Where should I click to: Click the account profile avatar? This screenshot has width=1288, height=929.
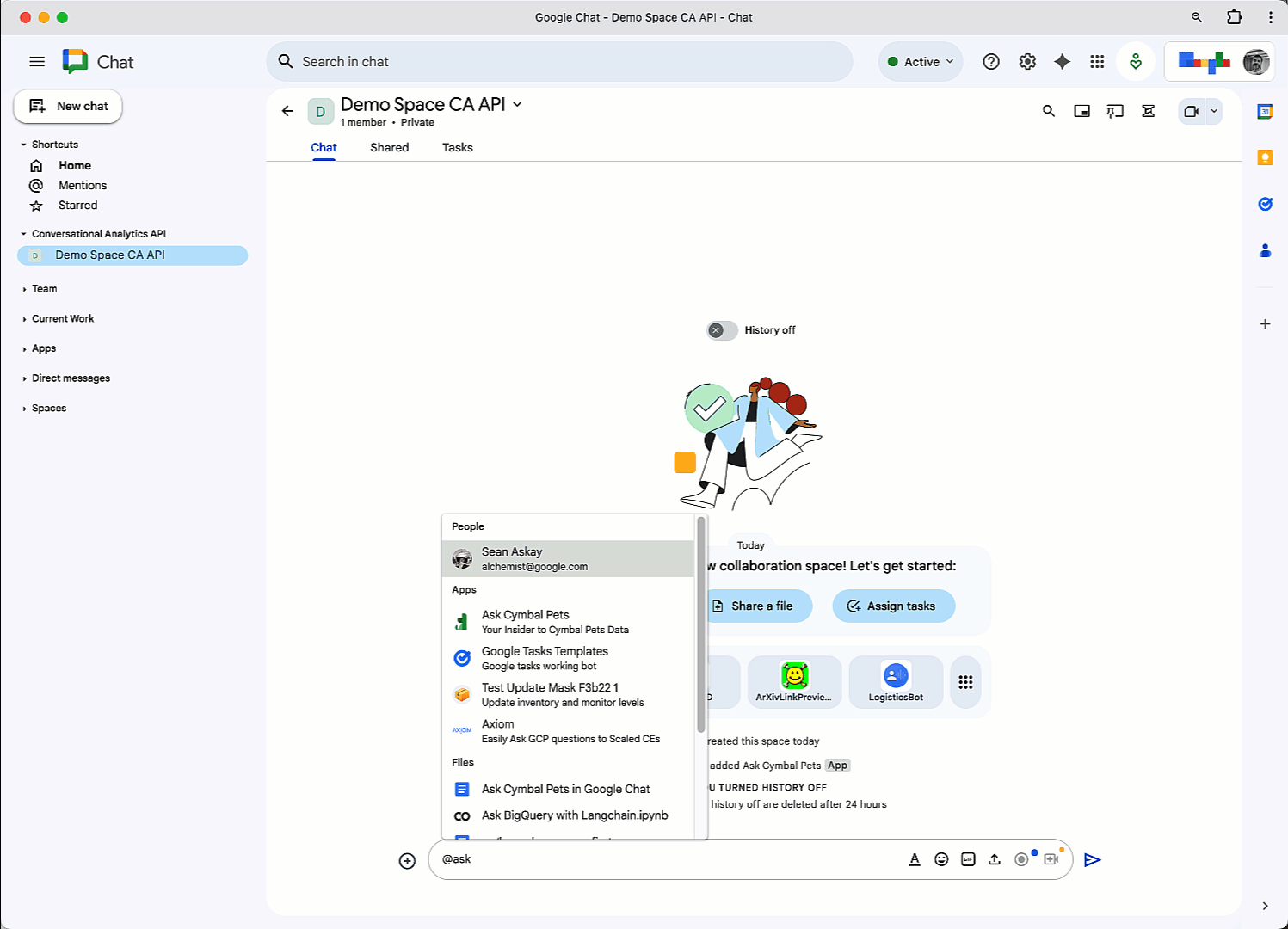click(1256, 62)
